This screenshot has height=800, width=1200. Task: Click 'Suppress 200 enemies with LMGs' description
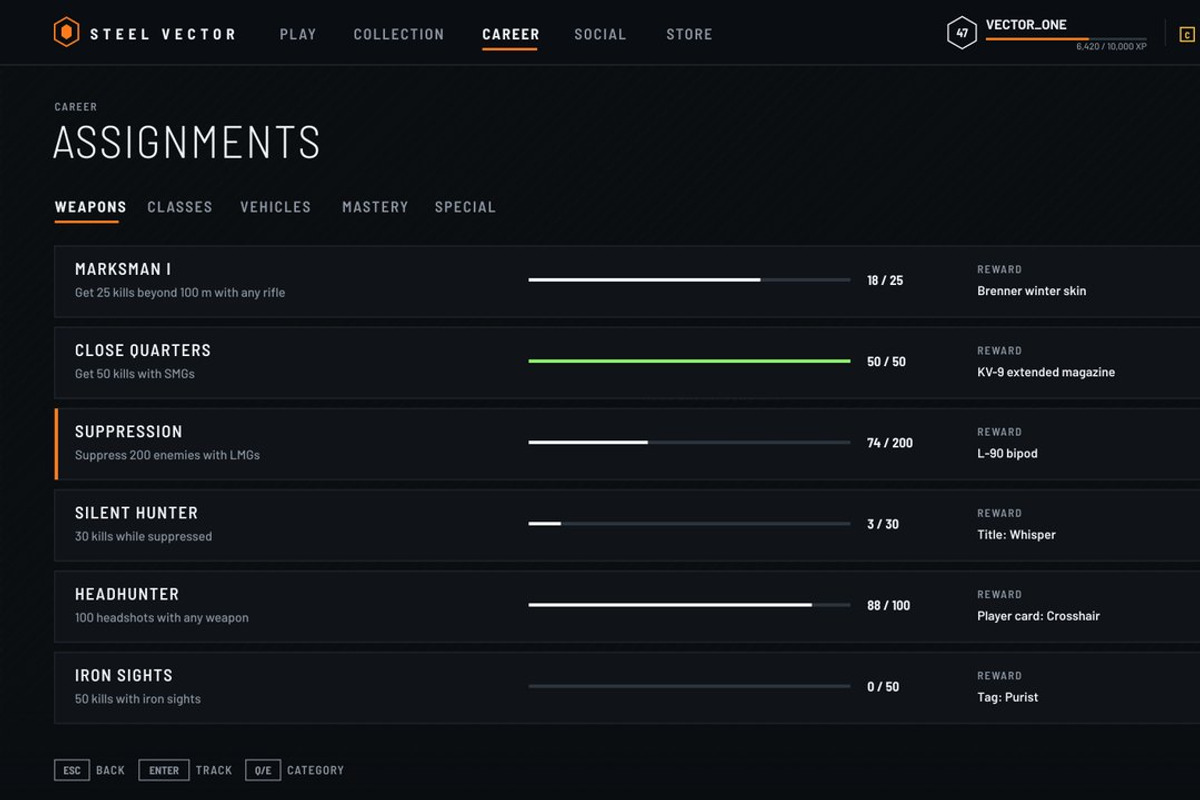[x=167, y=455]
